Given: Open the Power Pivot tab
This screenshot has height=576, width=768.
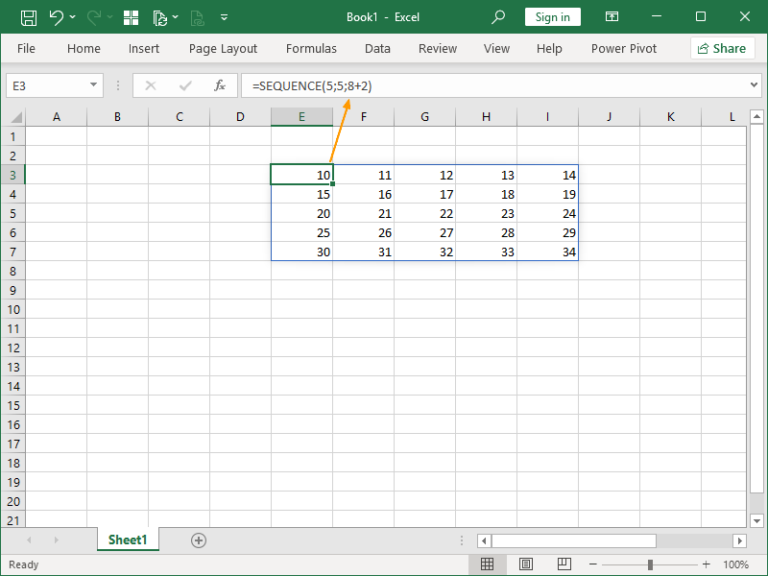Looking at the screenshot, I should click(624, 48).
